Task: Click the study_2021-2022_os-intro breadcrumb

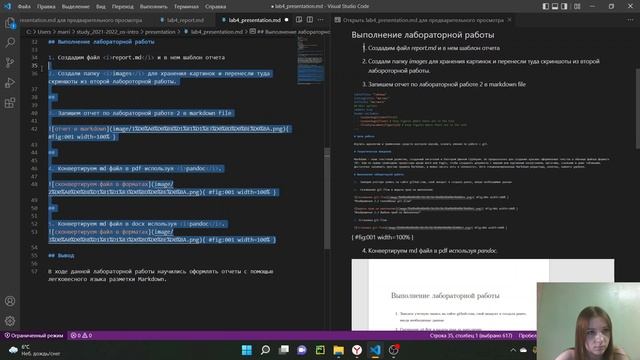Action: tap(108, 32)
